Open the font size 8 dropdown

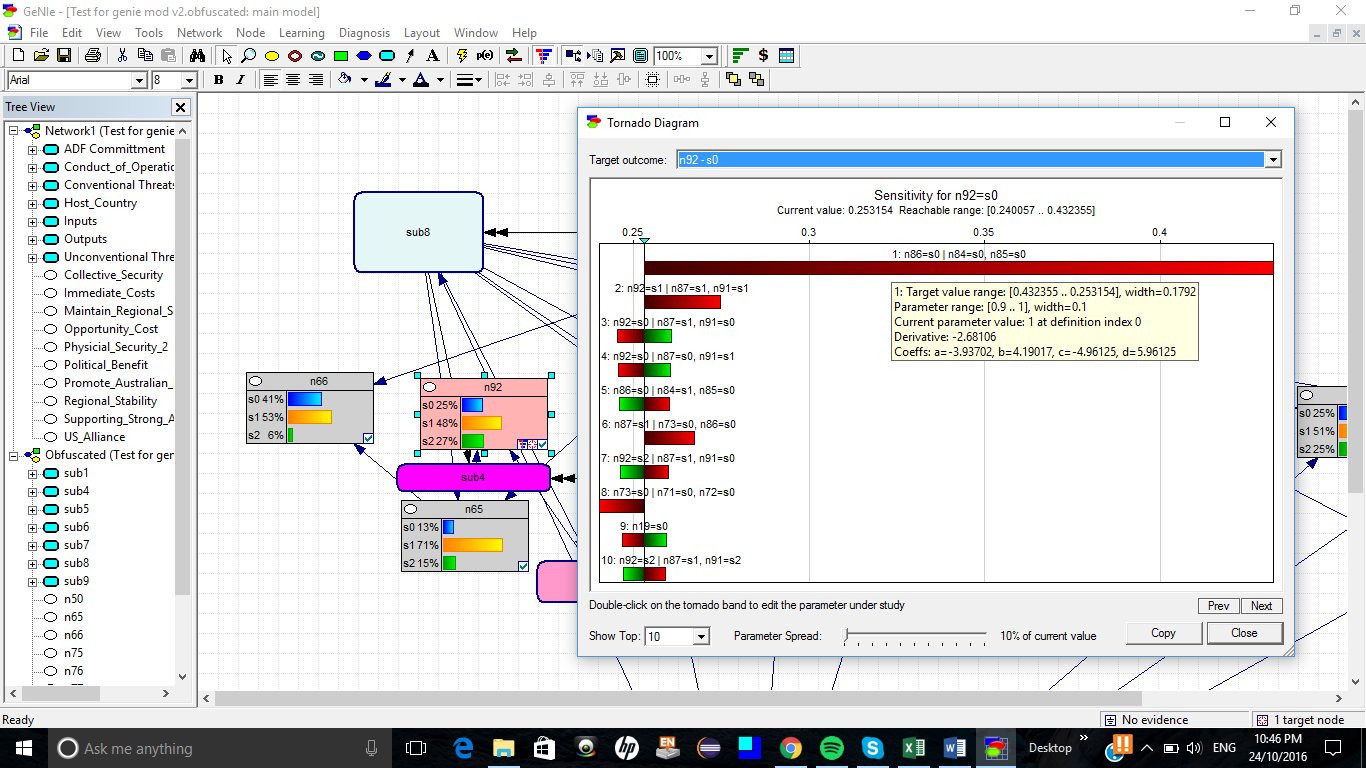189,80
